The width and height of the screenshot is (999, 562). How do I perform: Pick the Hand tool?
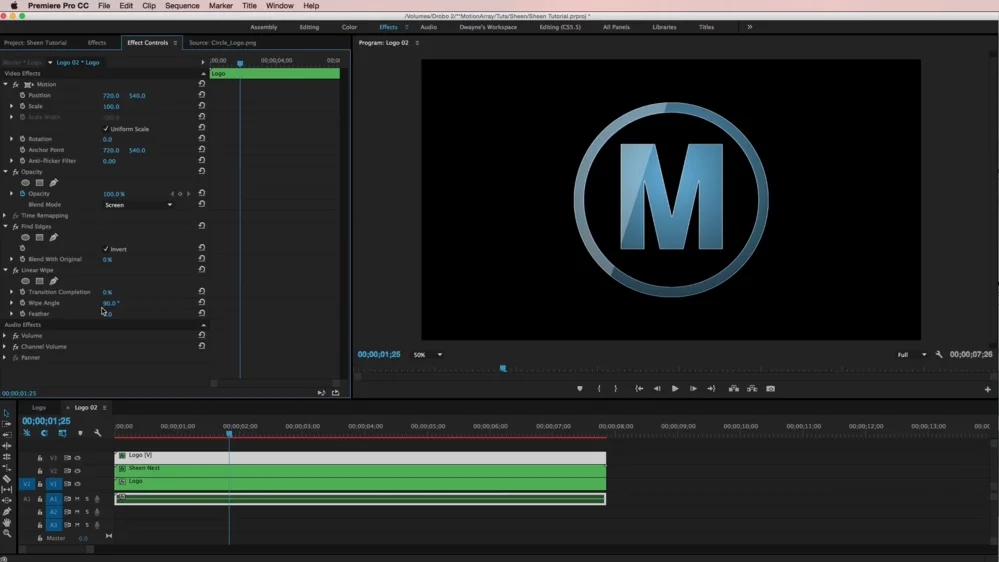click(7, 522)
